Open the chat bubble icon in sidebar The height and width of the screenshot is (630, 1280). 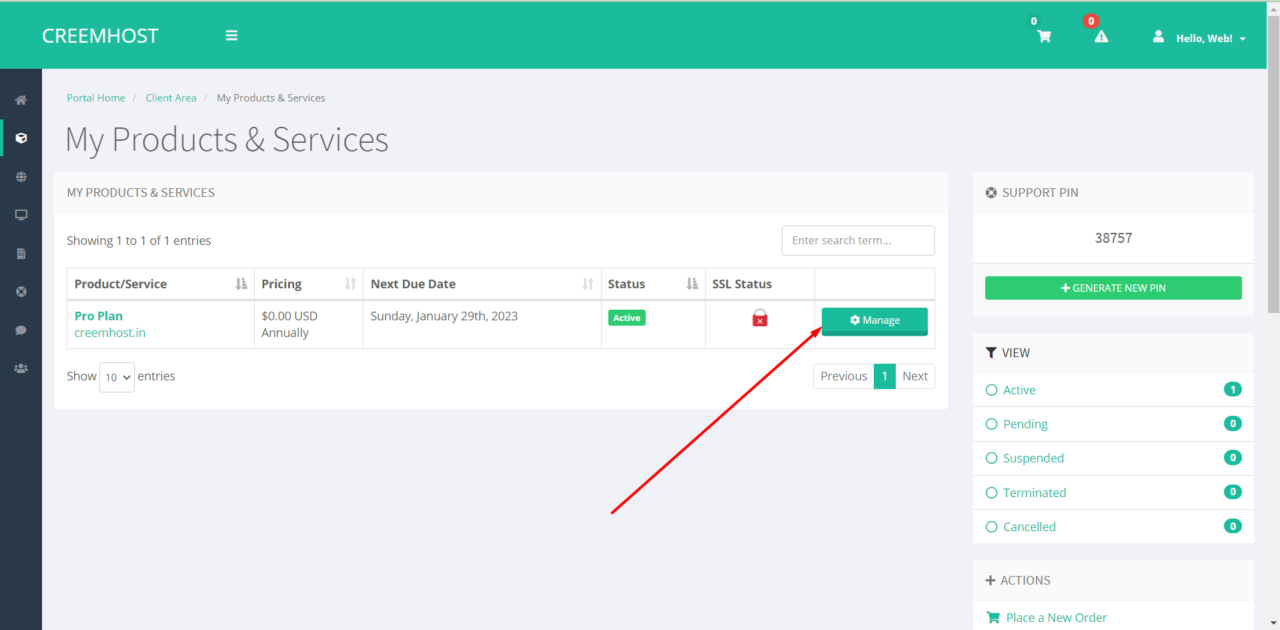pos(21,330)
